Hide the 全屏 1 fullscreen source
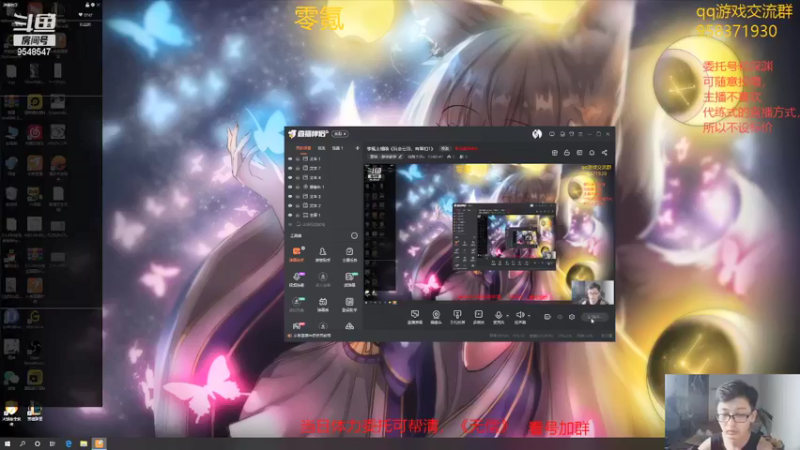The height and width of the screenshot is (450, 800). (x=290, y=215)
